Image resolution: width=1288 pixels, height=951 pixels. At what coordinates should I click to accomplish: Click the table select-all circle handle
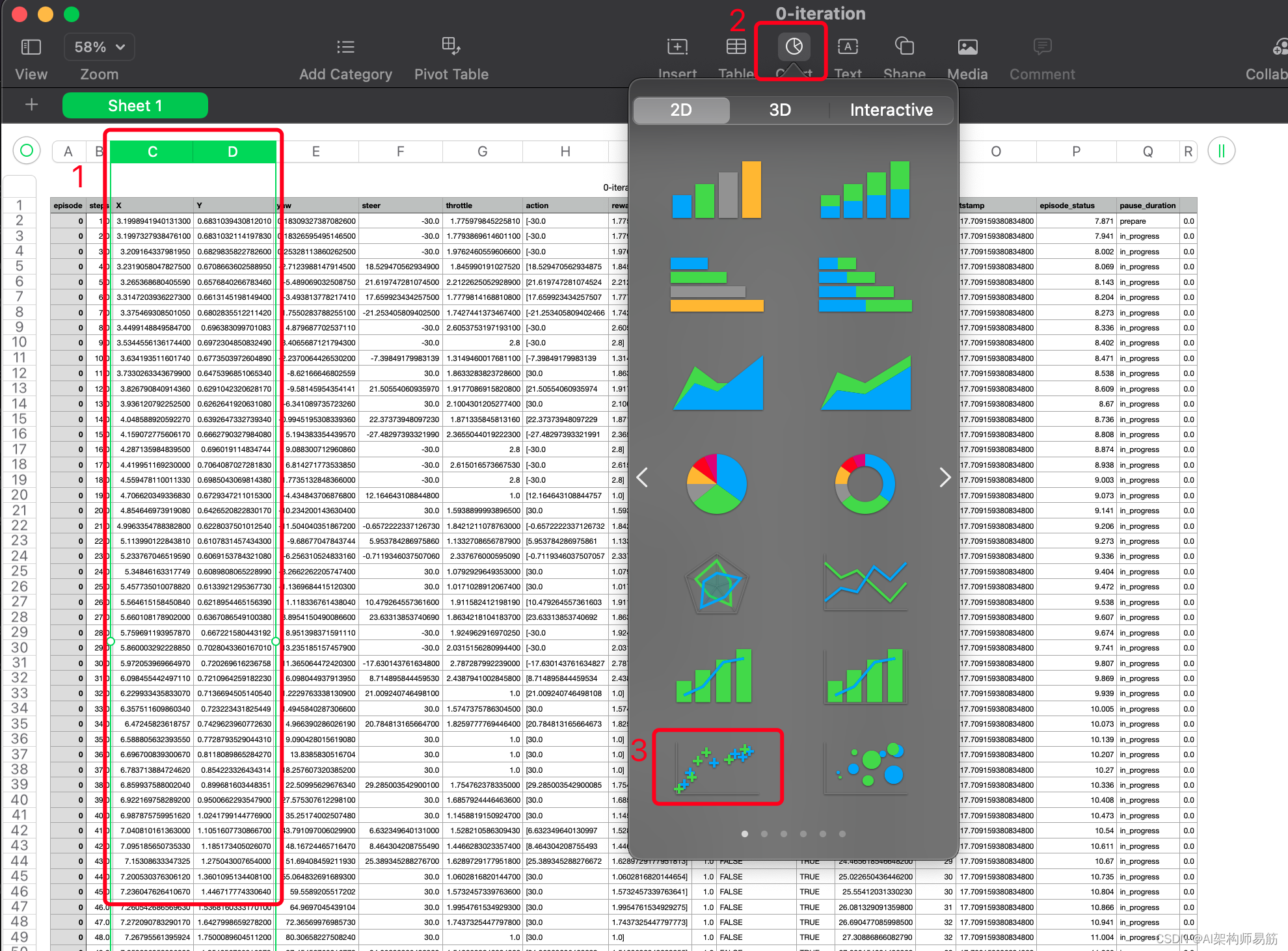click(x=27, y=151)
